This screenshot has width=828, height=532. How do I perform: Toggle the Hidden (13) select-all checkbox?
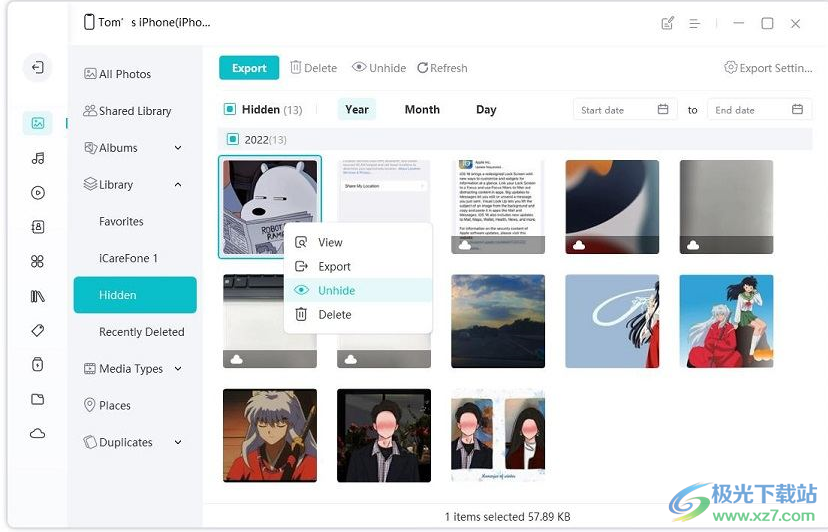click(x=230, y=109)
